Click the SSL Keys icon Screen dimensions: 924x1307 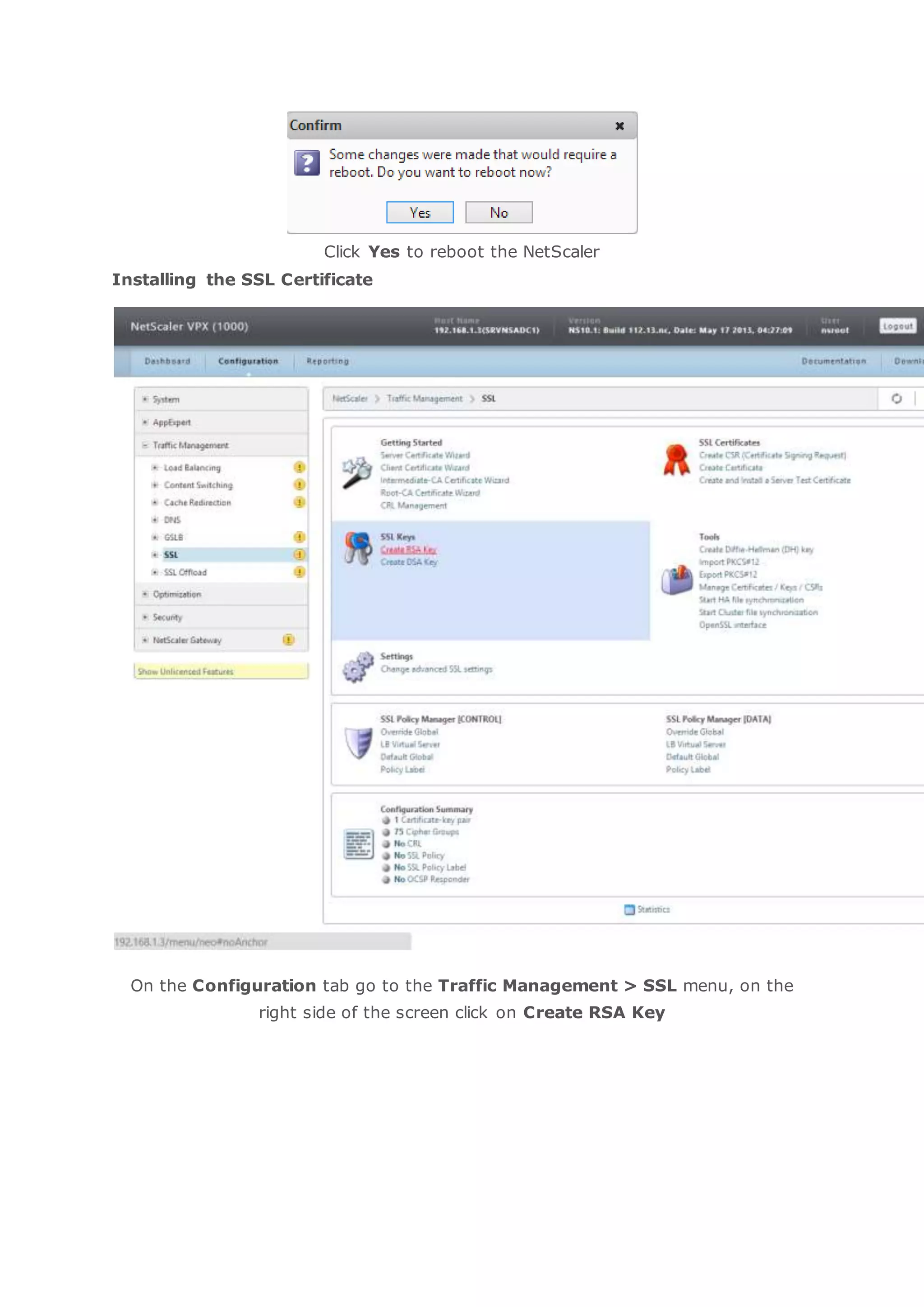(358, 547)
